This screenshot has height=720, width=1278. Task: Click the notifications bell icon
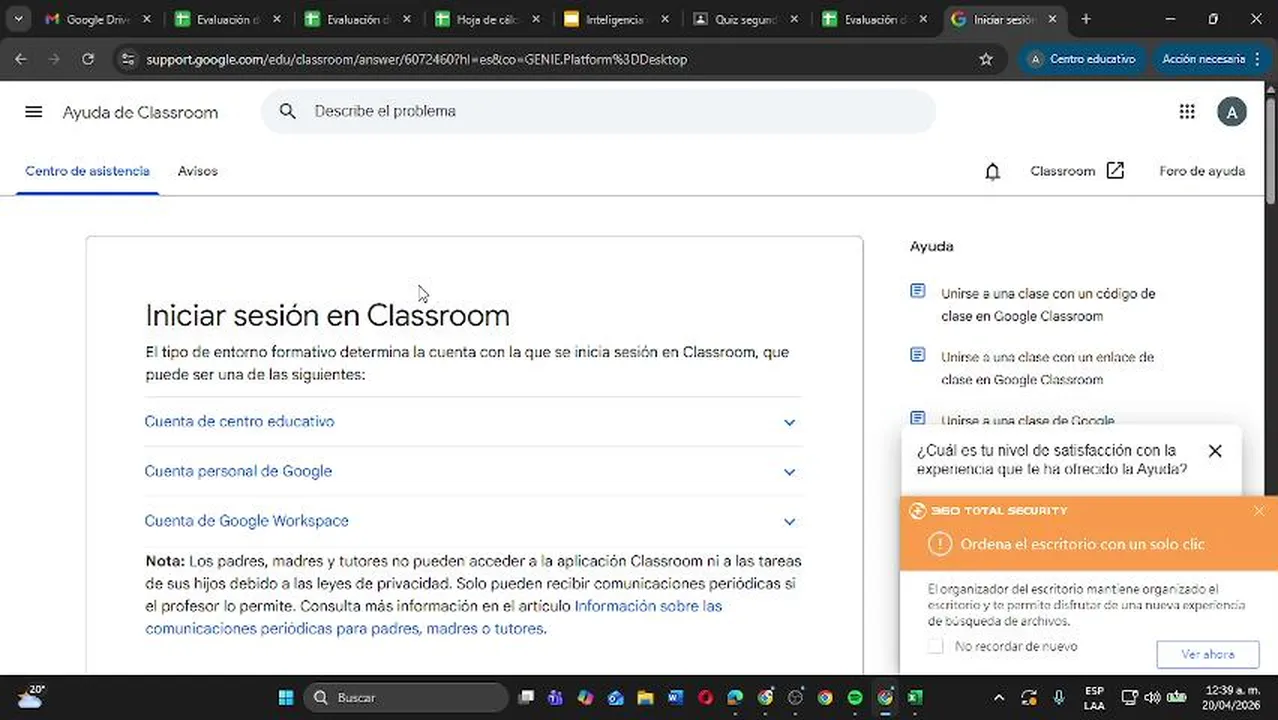pyautogui.click(x=992, y=171)
